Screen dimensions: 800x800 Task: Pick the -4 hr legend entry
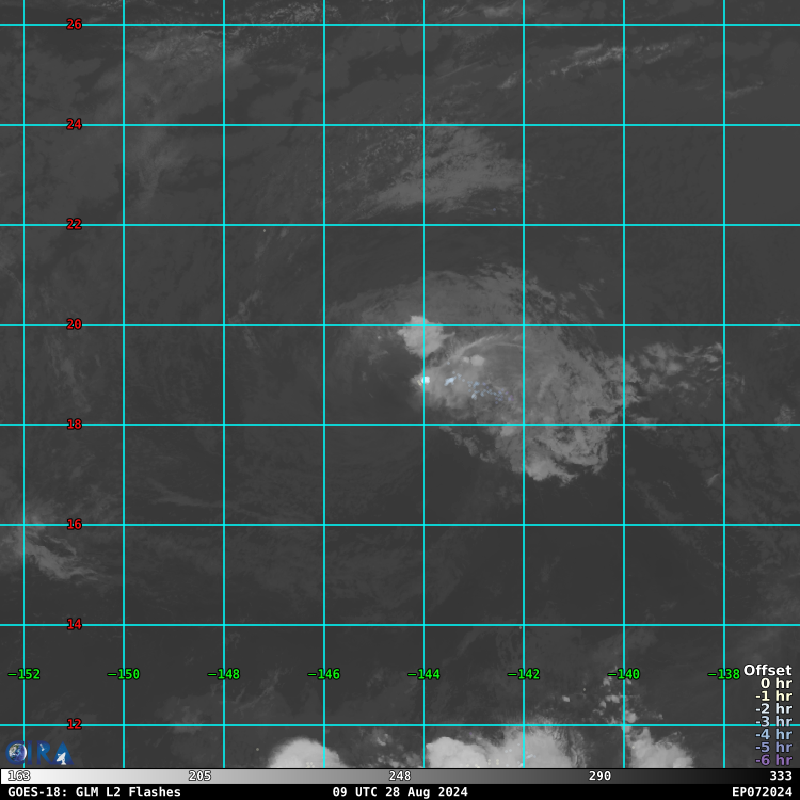(774, 734)
